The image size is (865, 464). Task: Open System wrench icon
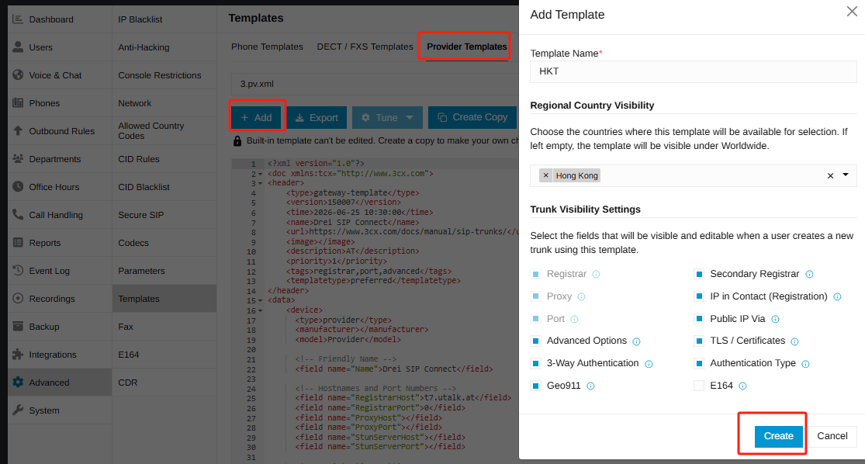click(x=18, y=410)
